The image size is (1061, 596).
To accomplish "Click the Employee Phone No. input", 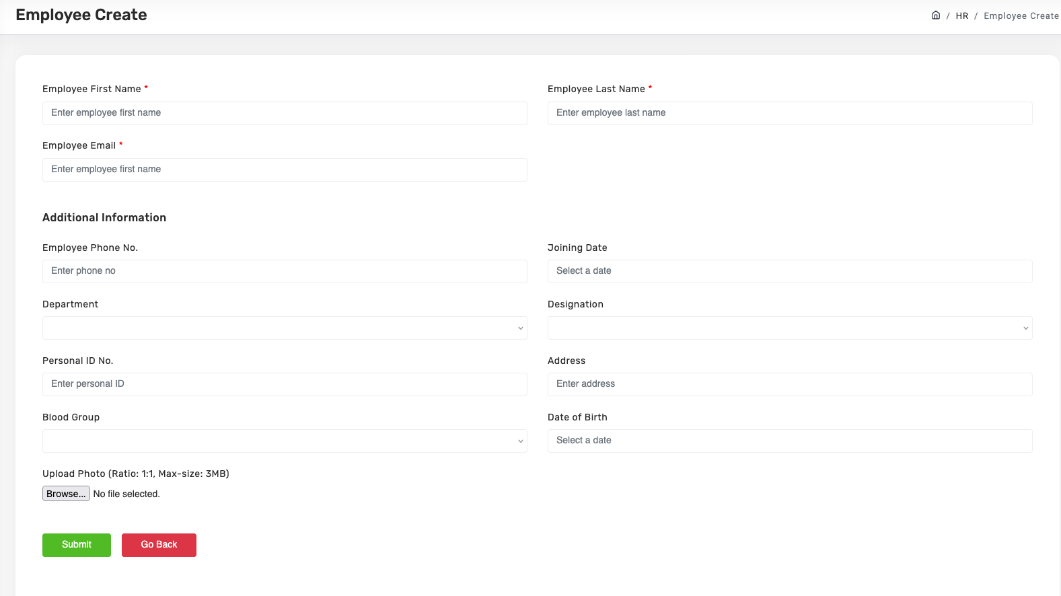I will tap(285, 271).
